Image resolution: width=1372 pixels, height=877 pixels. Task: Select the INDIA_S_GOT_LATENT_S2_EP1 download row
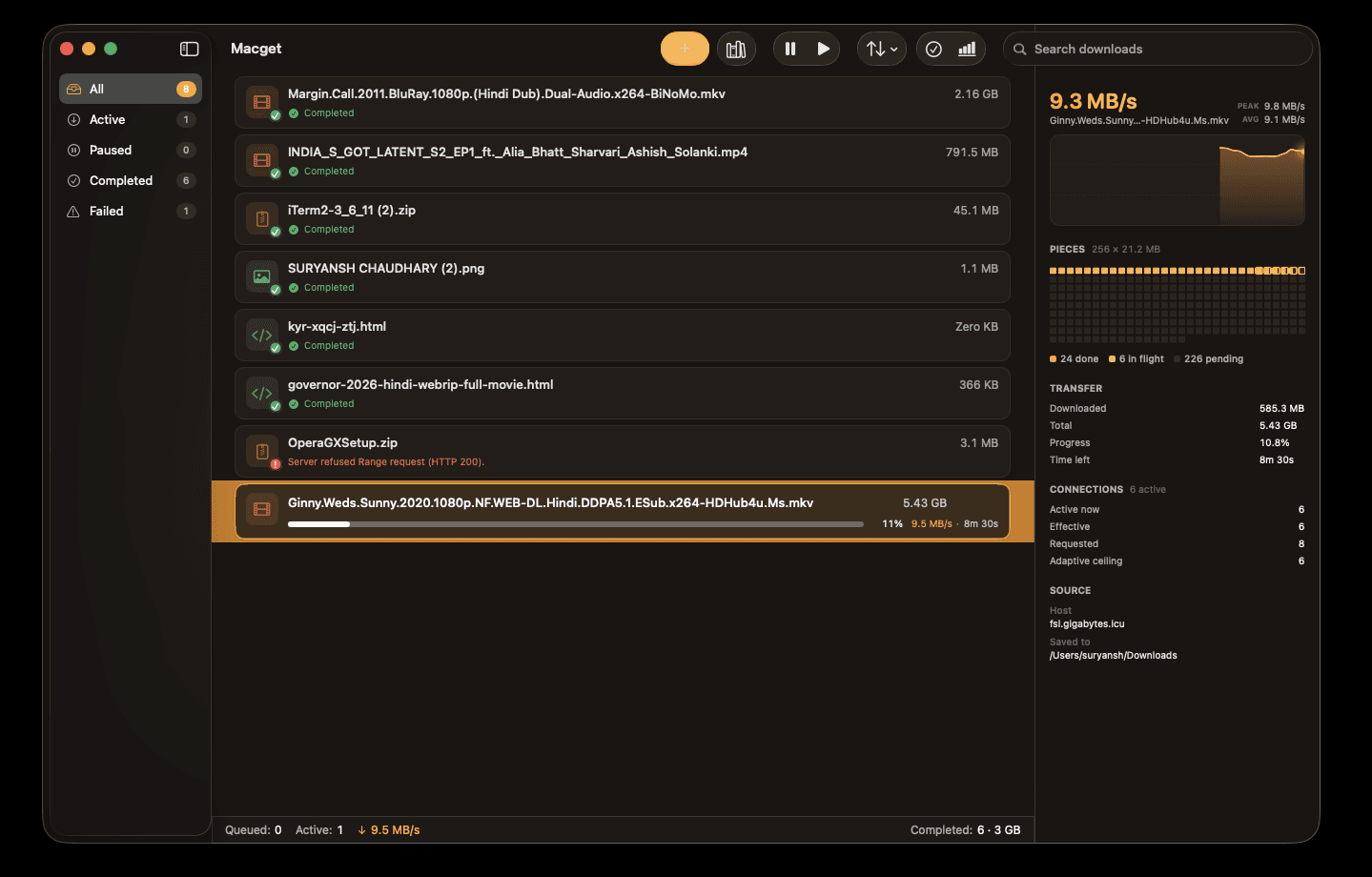tap(622, 160)
